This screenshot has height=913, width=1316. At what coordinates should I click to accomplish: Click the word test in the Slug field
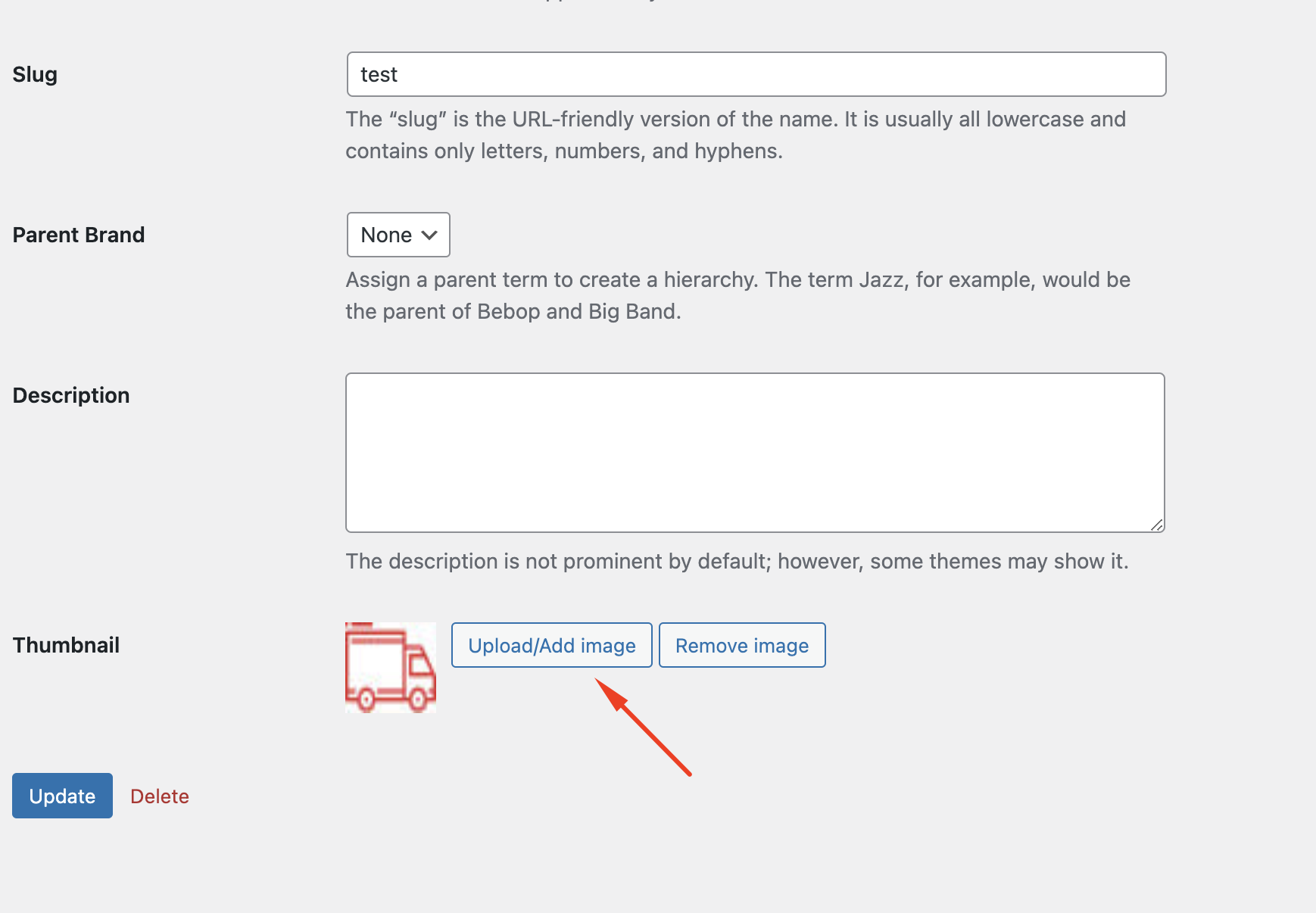pyautogui.click(x=379, y=74)
